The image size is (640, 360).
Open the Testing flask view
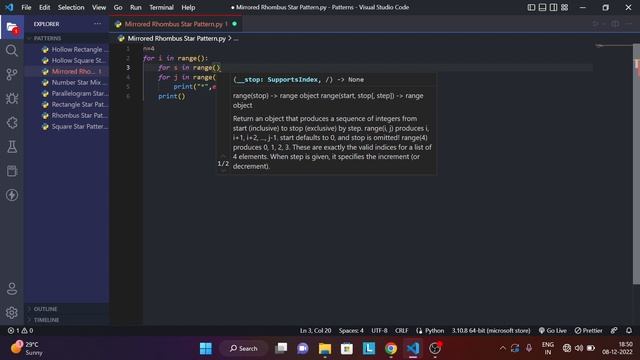tap(12, 147)
